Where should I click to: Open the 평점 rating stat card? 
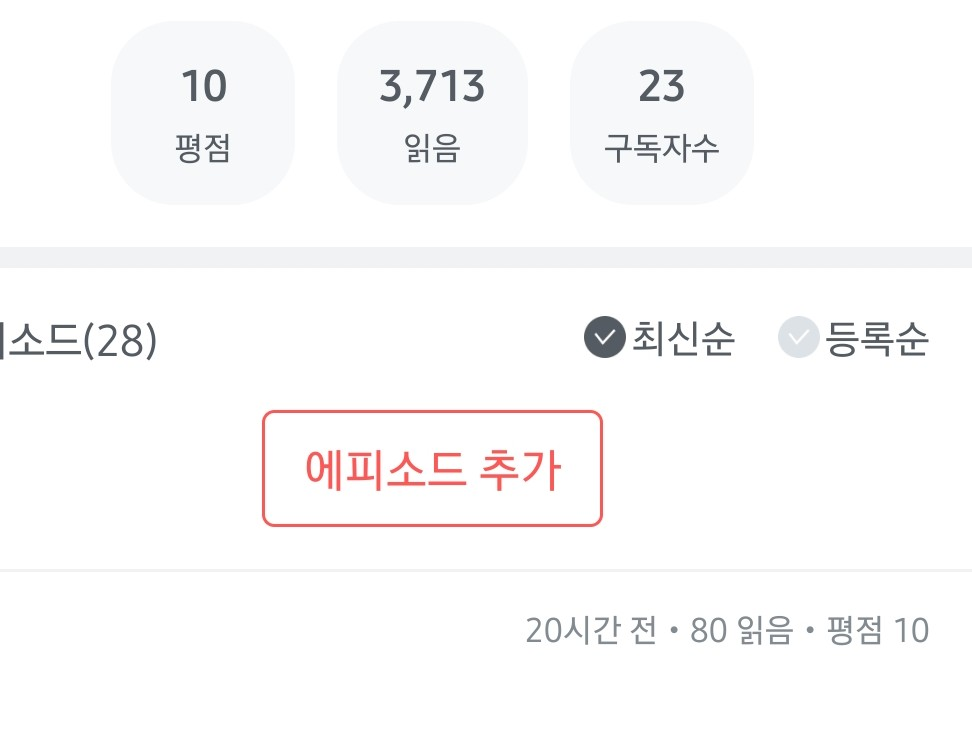tap(203, 113)
